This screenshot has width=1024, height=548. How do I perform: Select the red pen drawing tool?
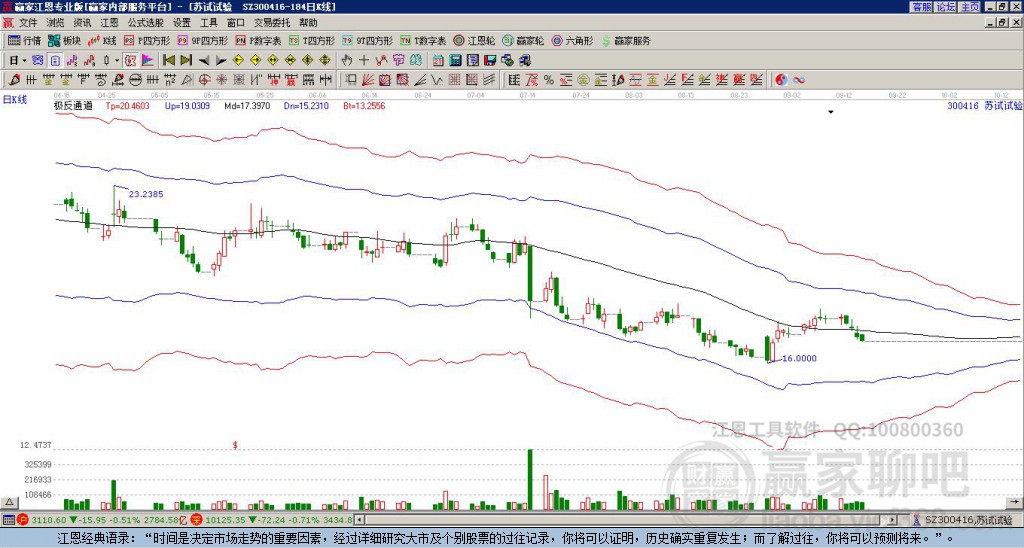pos(14,80)
